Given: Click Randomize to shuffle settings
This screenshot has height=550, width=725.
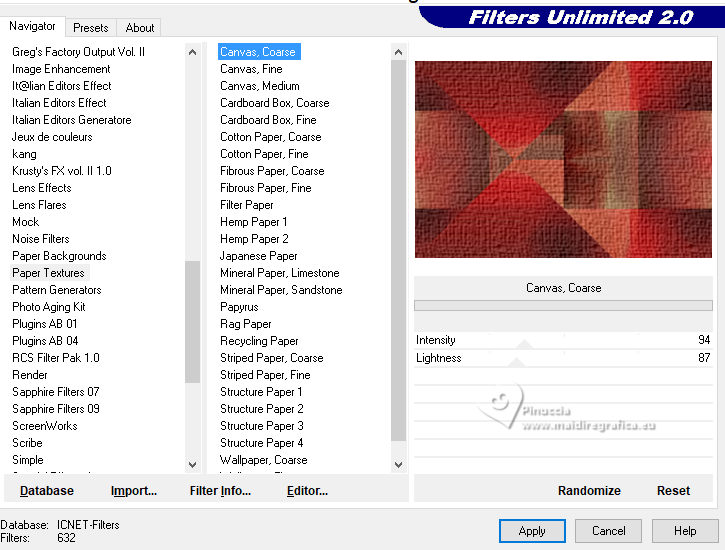Looking at the screenshot, I should [589, 490].
